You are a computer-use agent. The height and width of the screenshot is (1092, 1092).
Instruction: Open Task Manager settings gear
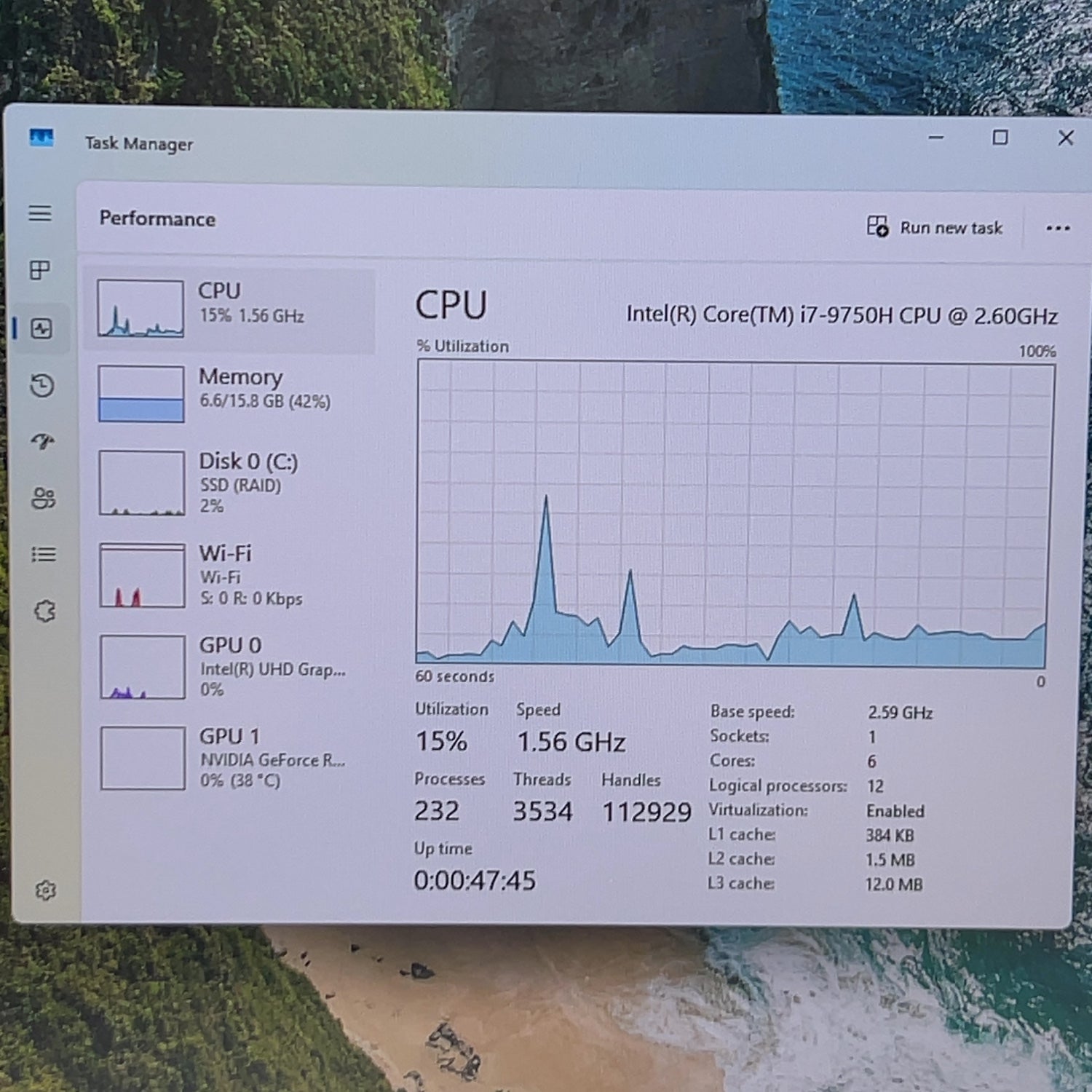click(x=45, y=890)
